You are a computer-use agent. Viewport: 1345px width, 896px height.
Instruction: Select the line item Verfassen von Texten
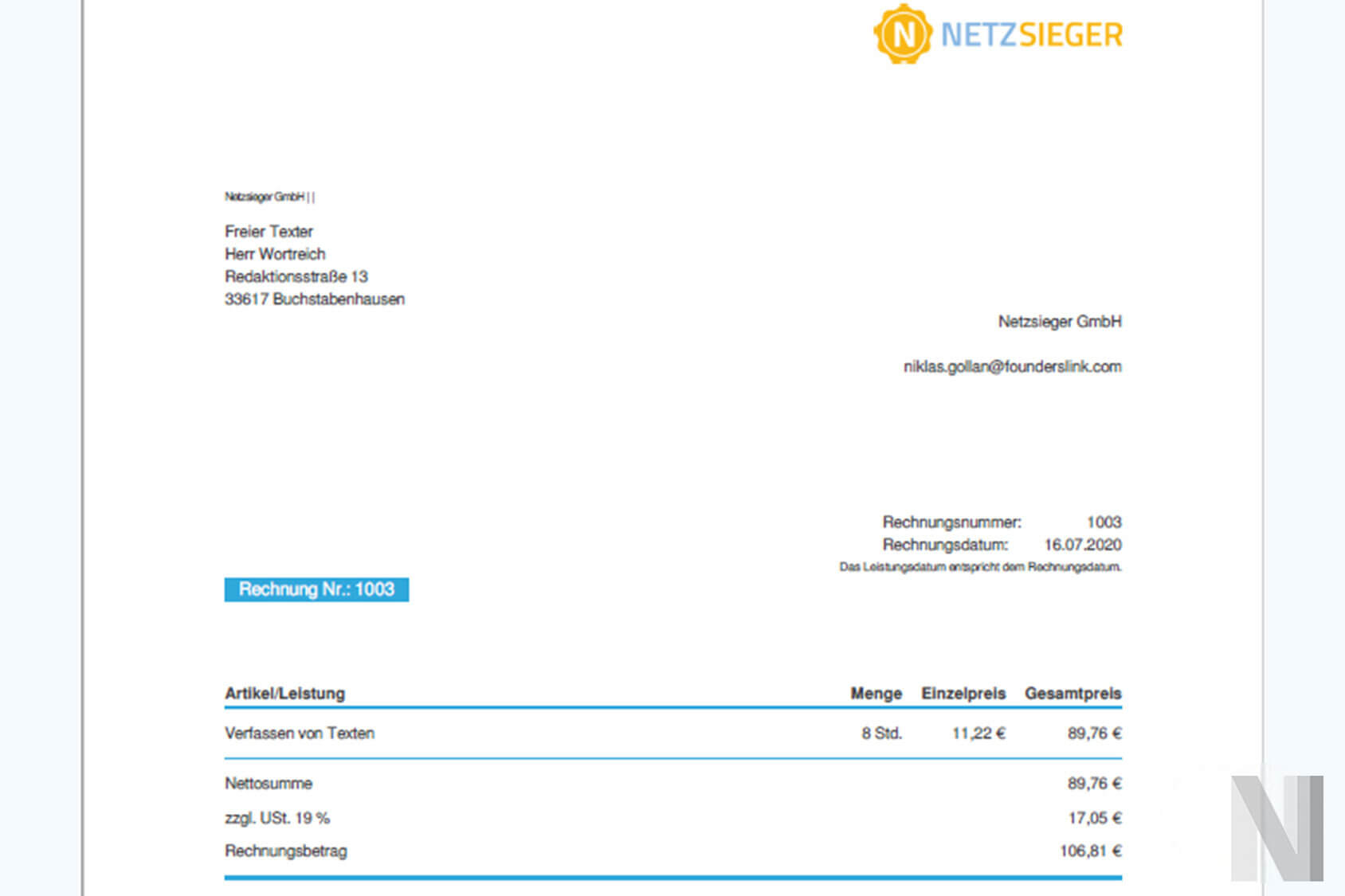click(300, 734)
